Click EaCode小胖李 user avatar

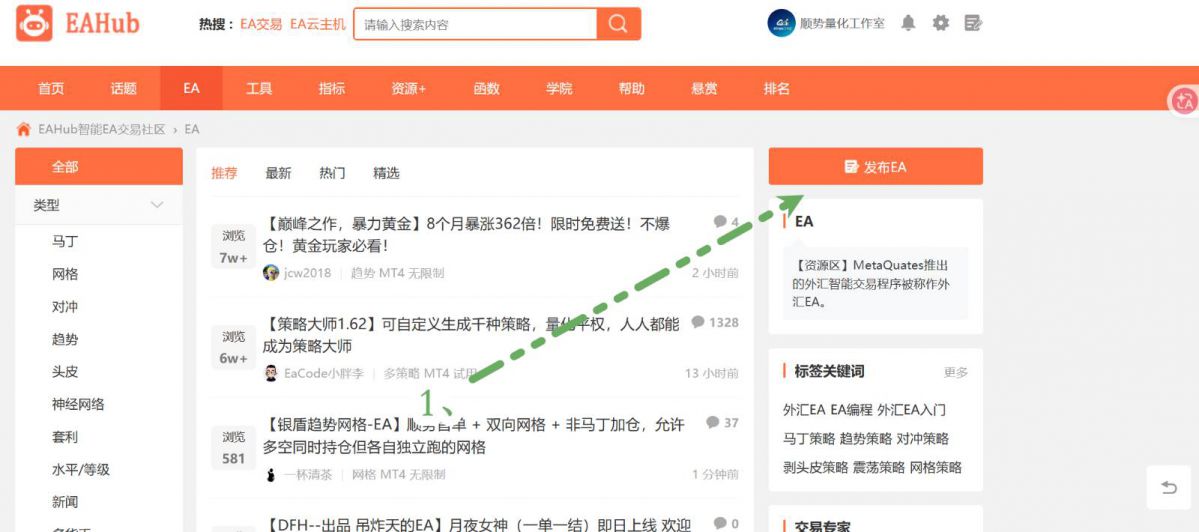pyautogui.click(x=271, y=373)
